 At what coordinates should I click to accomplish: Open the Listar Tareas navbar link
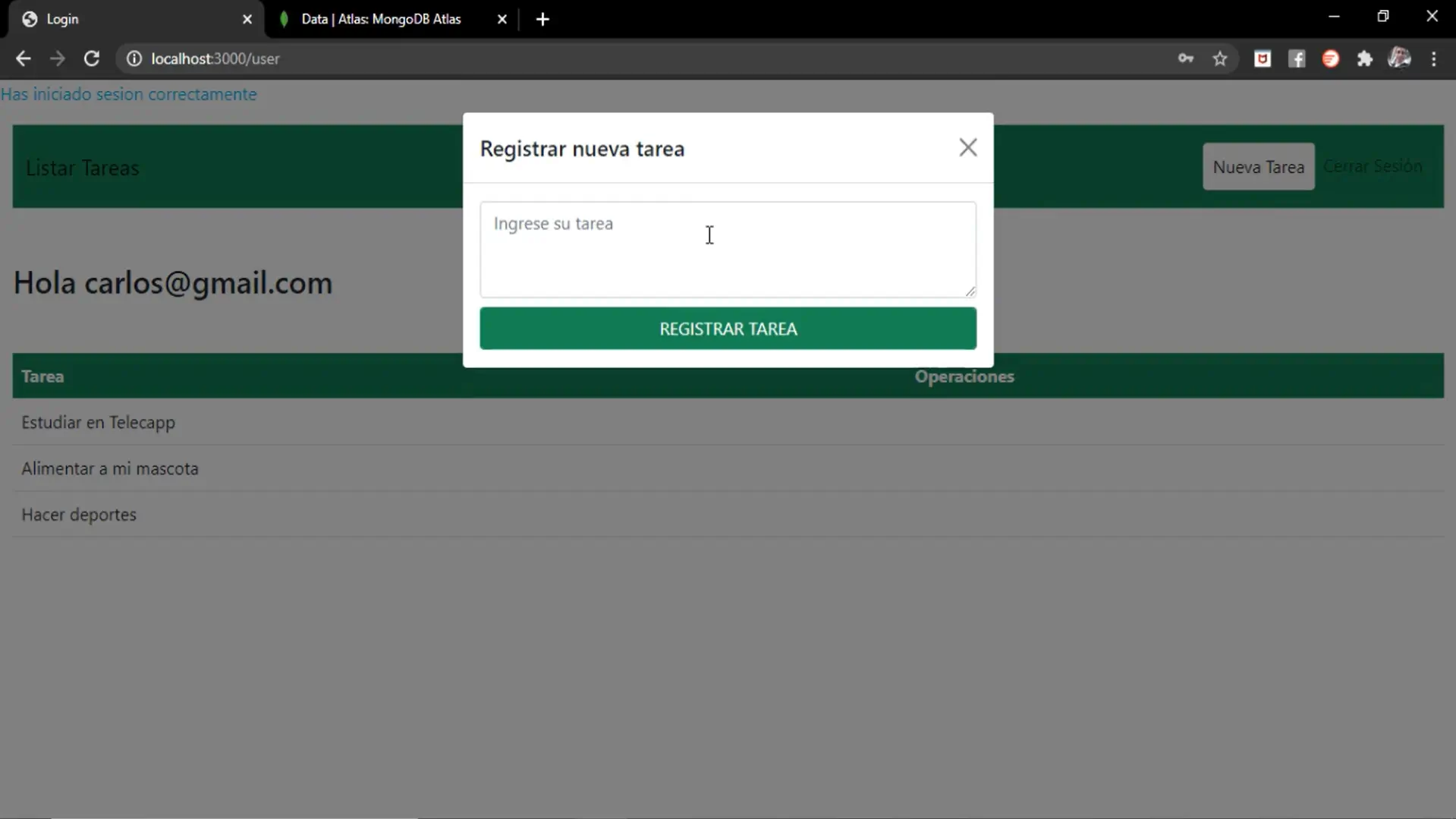tap(83, 168)
